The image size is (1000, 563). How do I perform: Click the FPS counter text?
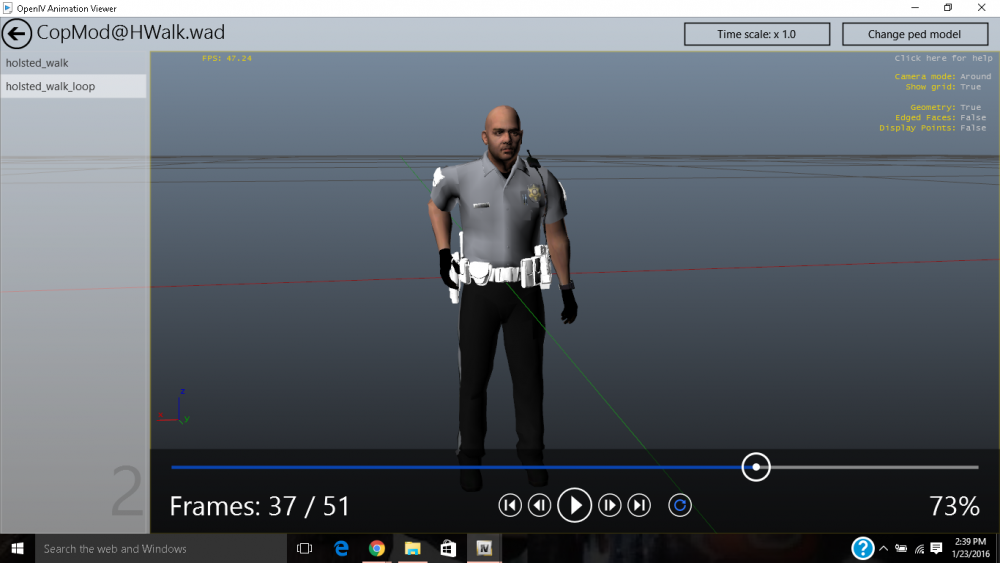[x=227, y=58]
